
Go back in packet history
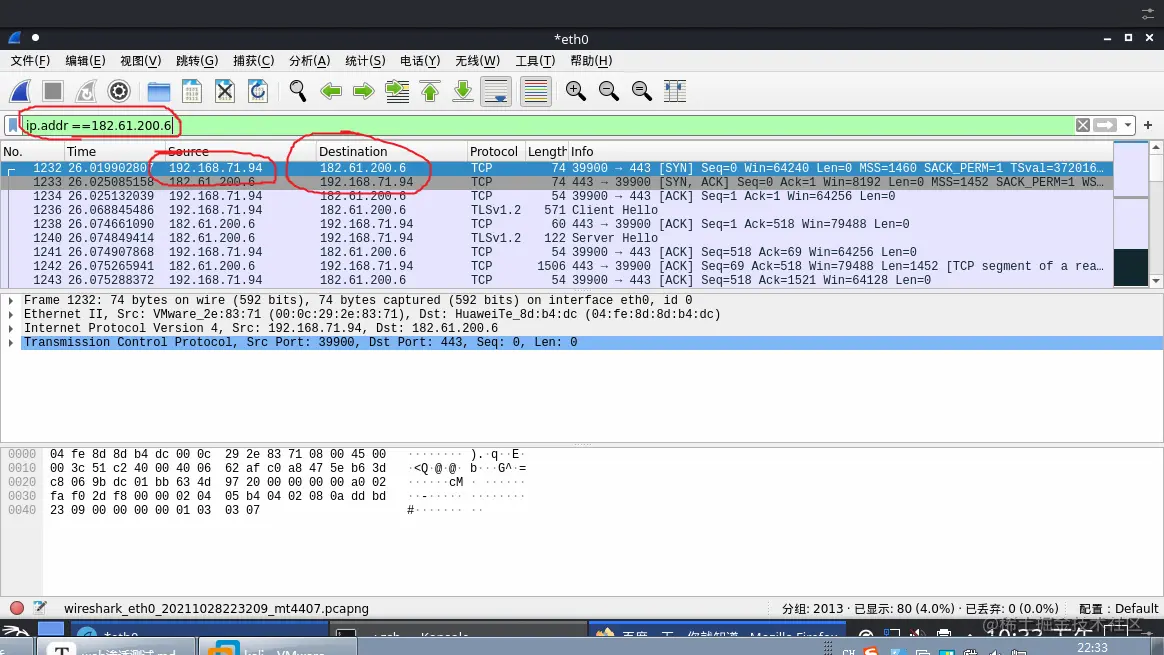coord(330,91)
